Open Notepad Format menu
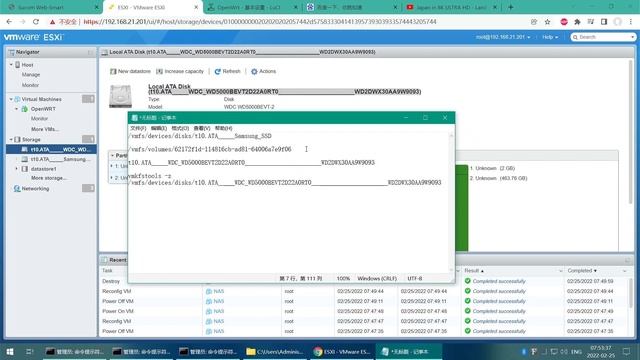 pyautogui.click(x=180, y=128)
